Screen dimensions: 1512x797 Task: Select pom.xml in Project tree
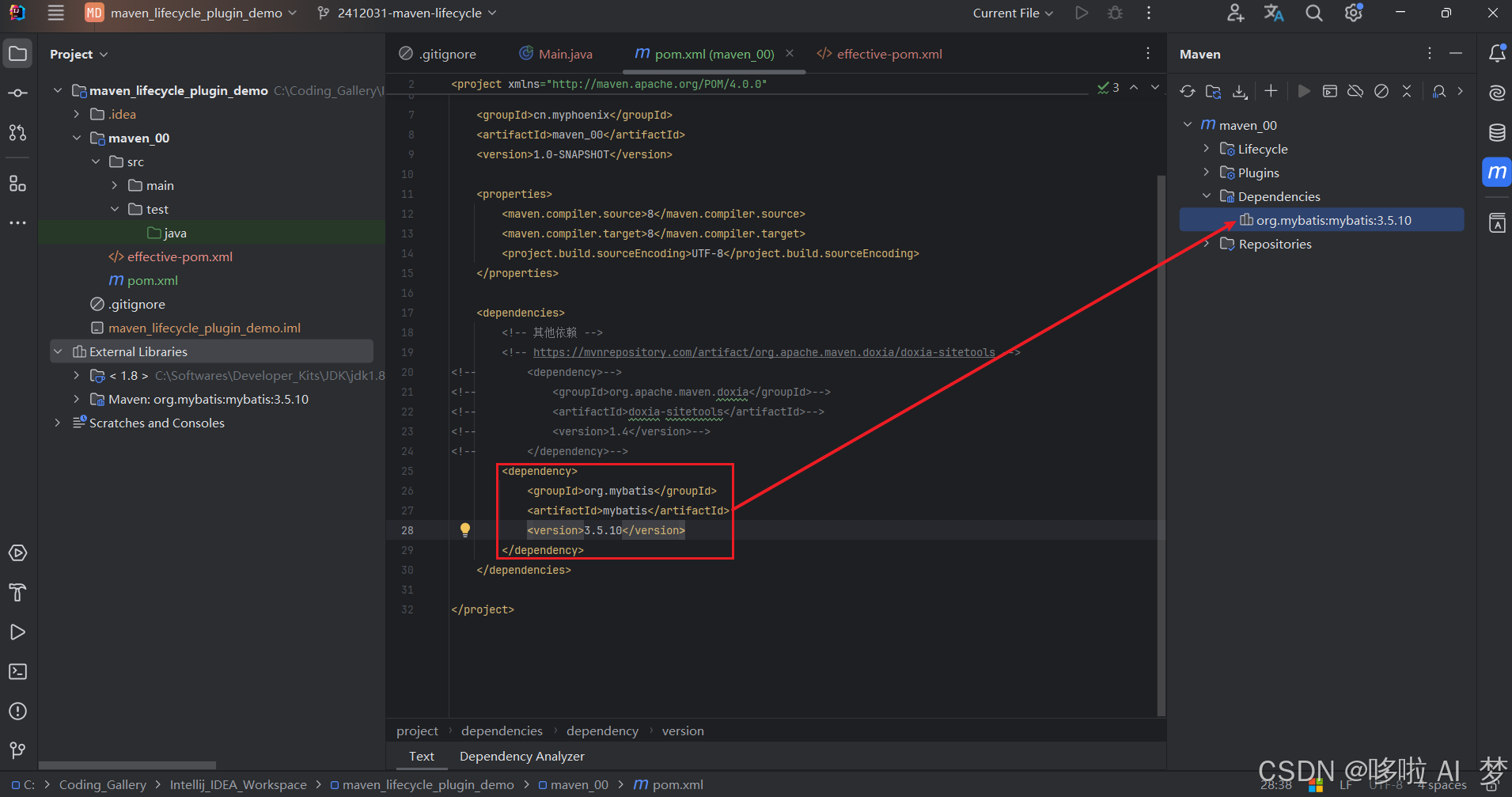point(143,280)
